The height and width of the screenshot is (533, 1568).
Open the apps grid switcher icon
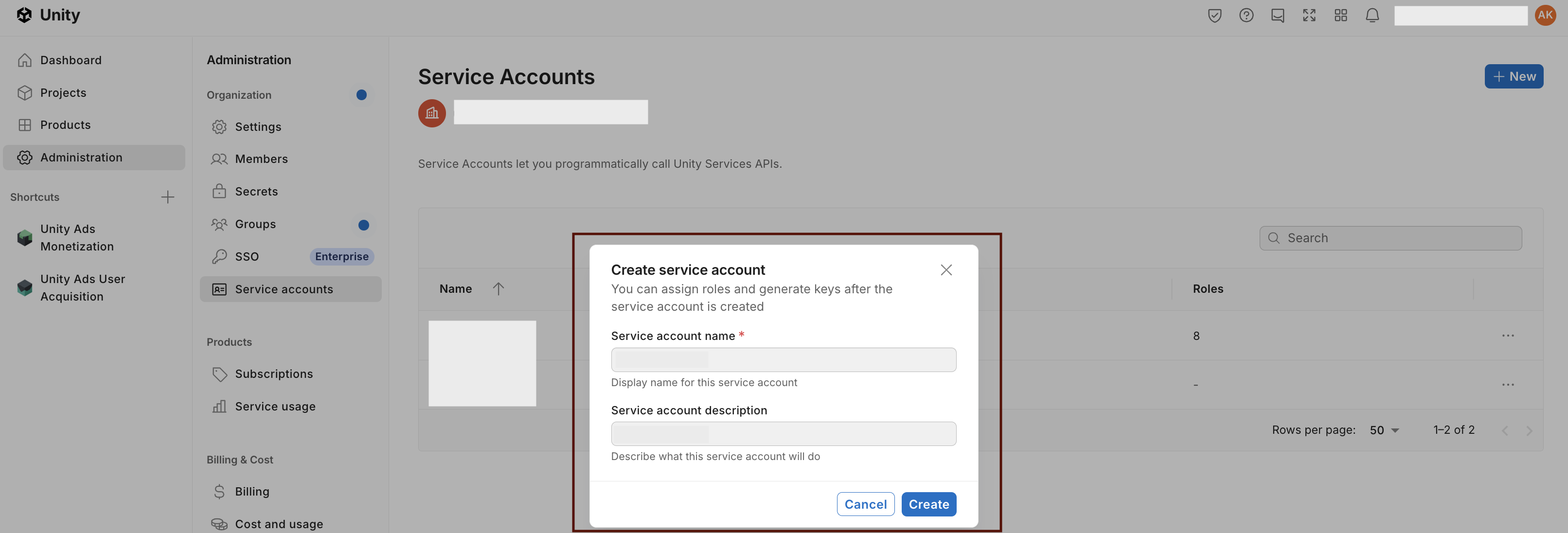pos(1340,15)
